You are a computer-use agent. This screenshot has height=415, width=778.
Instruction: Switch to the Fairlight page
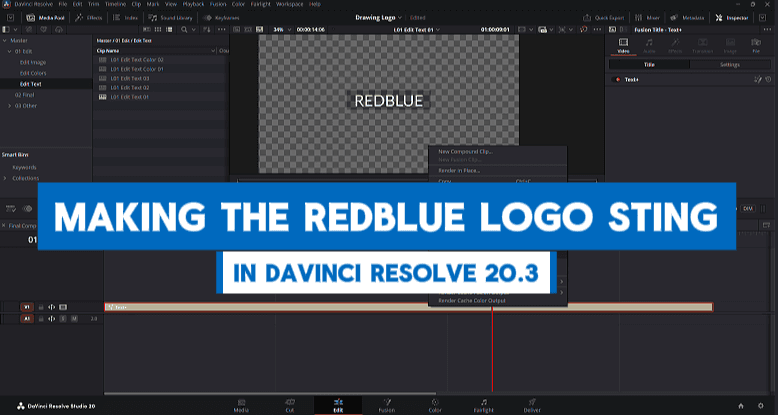tap(484, 406)
